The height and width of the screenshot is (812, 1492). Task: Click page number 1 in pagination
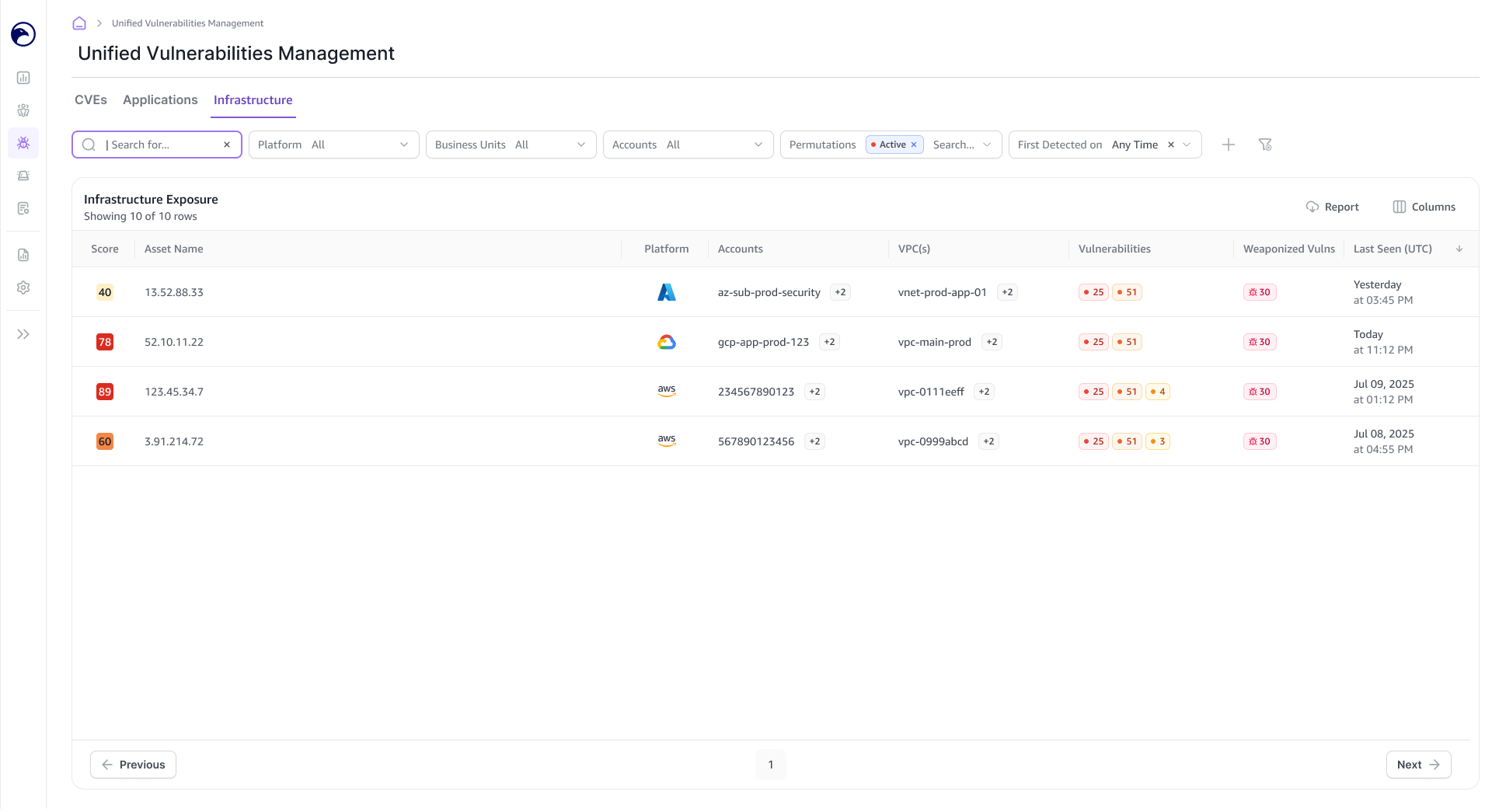point(771,765)
